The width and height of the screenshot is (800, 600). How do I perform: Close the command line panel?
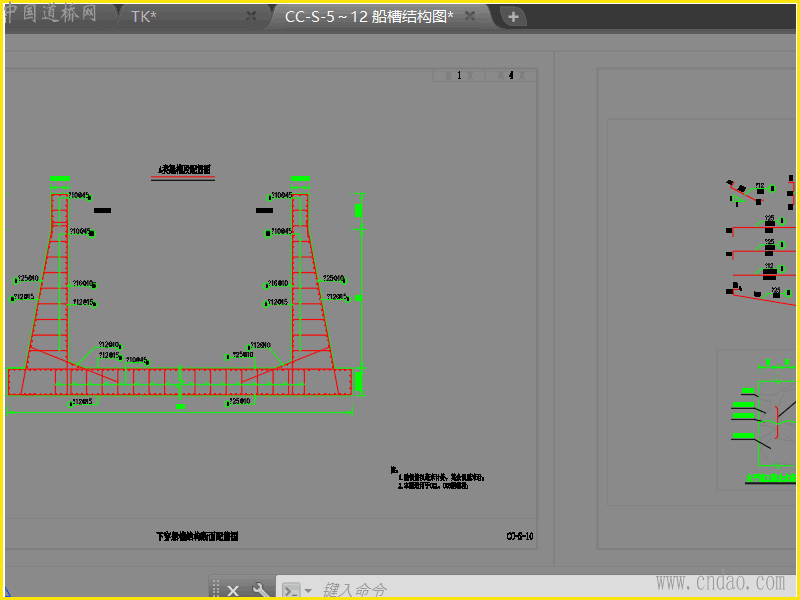tap(233, 590)
